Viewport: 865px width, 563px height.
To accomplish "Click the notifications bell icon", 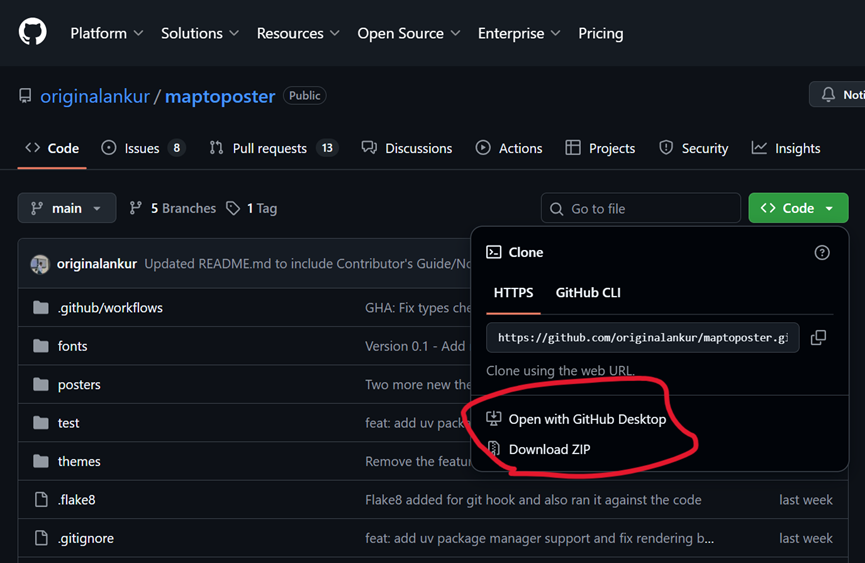I will tap(828, 95).
